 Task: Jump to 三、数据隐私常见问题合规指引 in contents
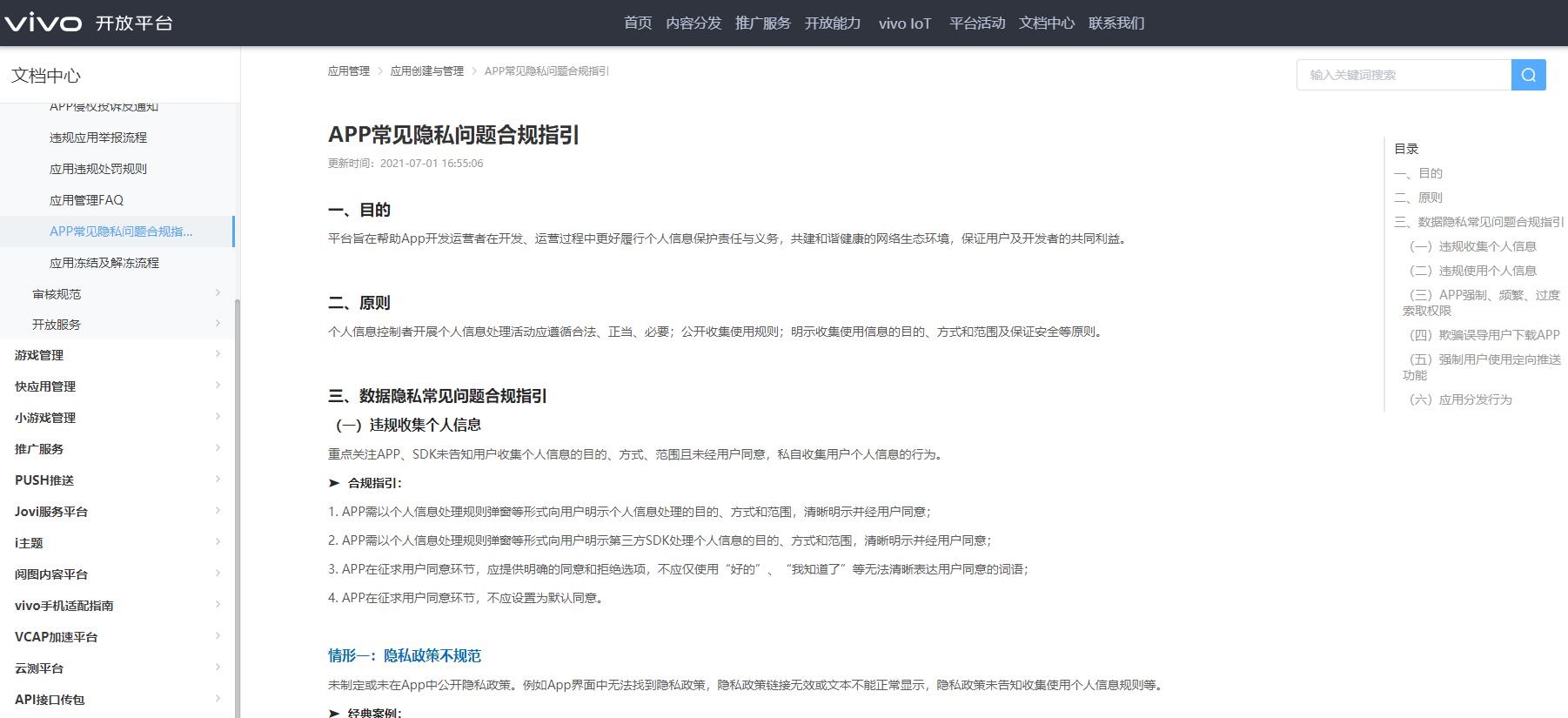1479,222
